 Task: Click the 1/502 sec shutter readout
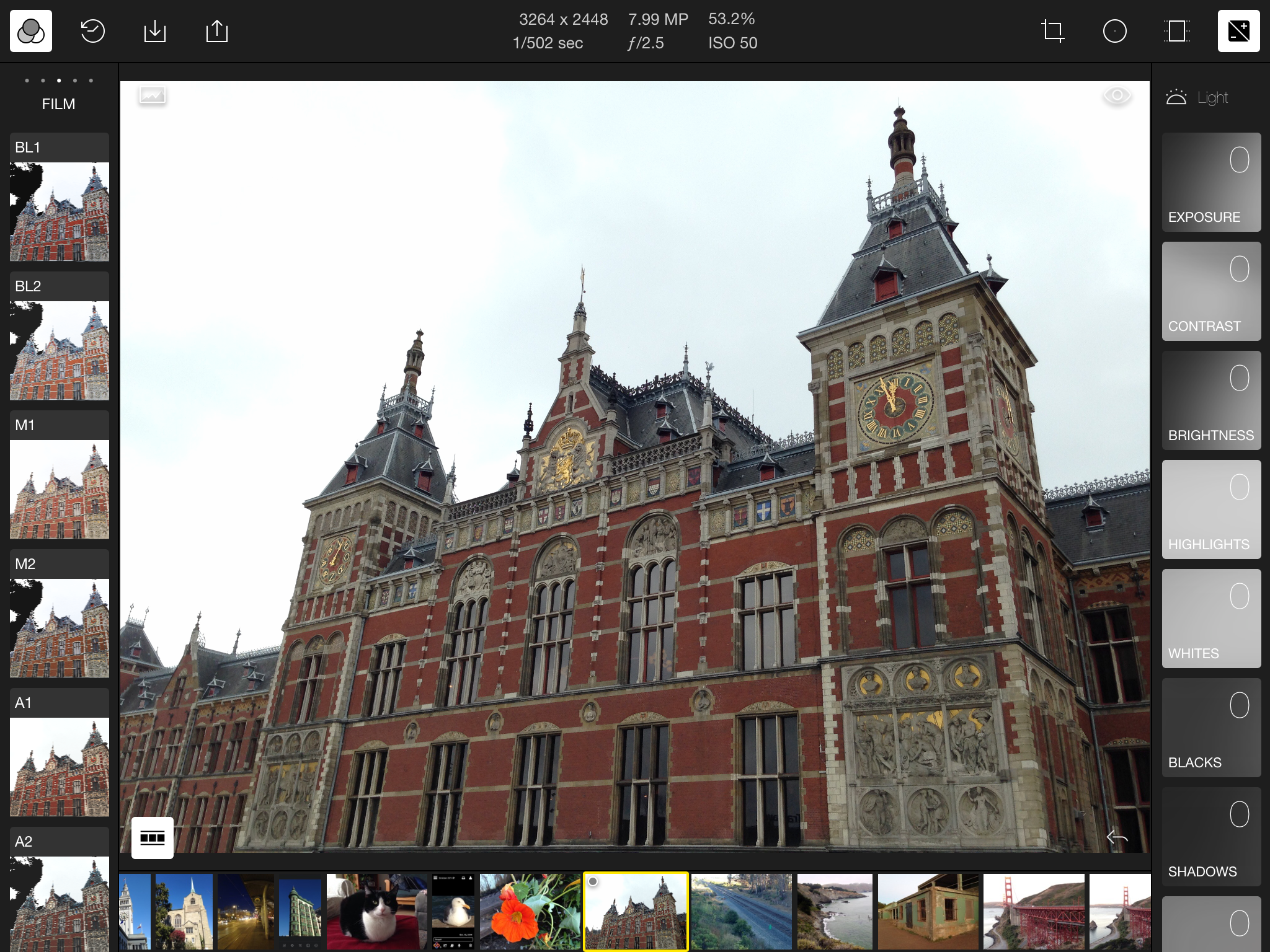pyautogui.click(x=548, y=43)
